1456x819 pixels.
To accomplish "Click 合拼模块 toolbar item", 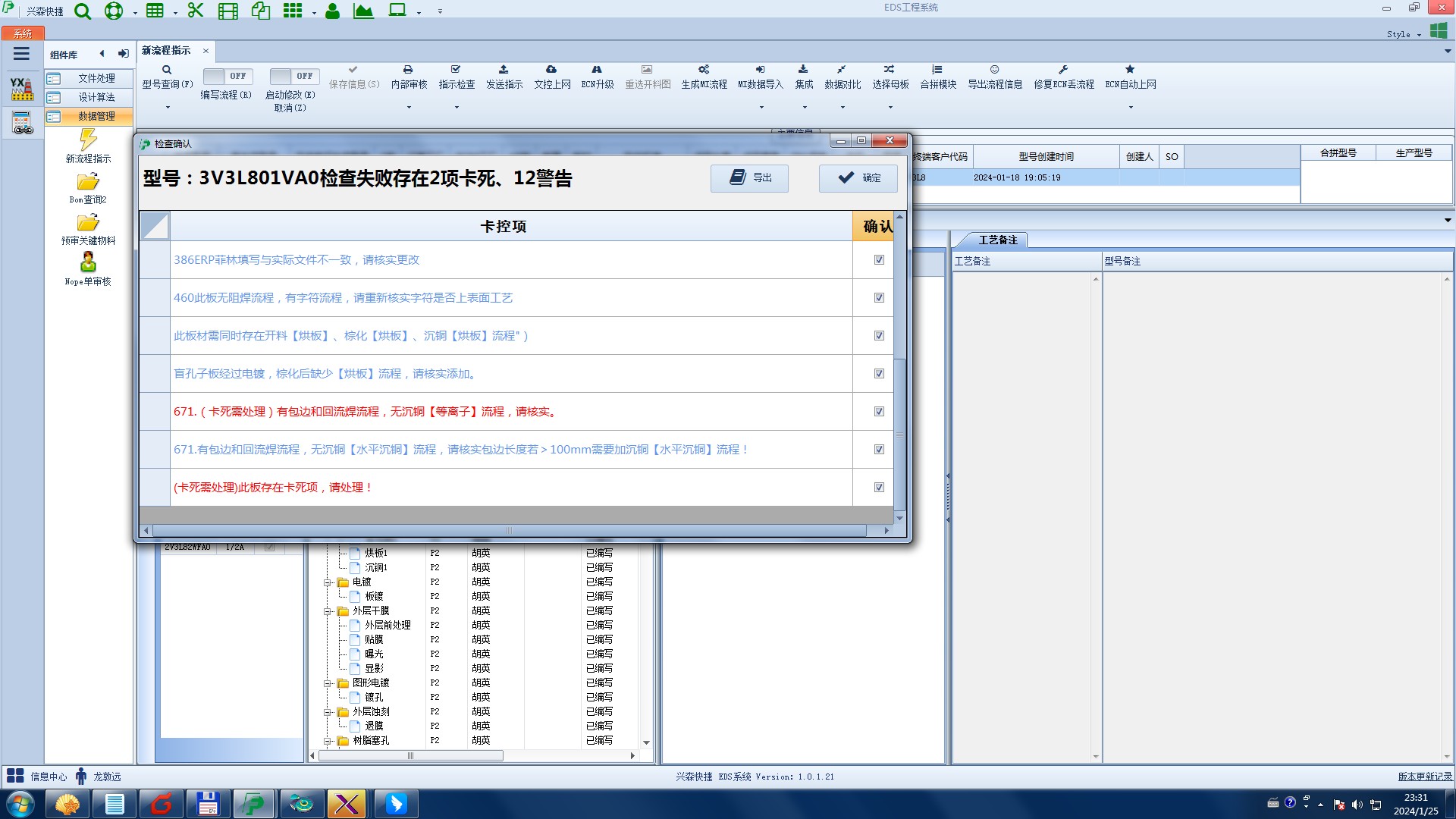I will (938, 77).
